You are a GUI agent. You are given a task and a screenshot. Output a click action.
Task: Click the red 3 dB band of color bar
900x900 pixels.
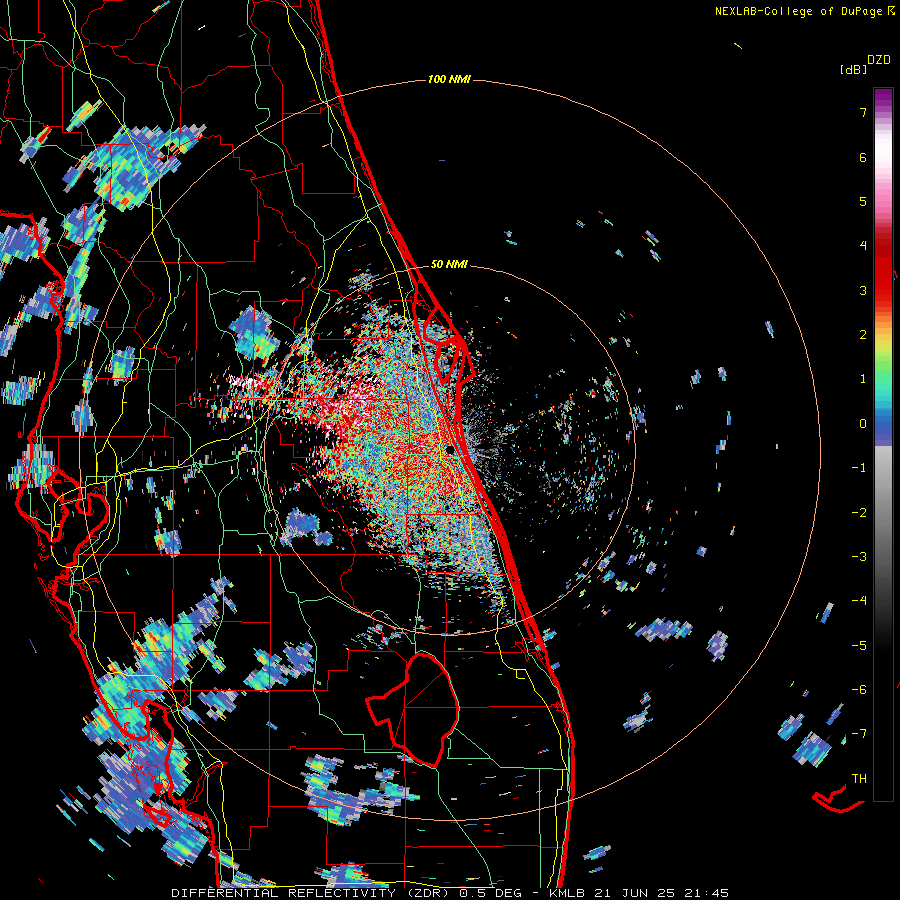[x=883, y=290]
